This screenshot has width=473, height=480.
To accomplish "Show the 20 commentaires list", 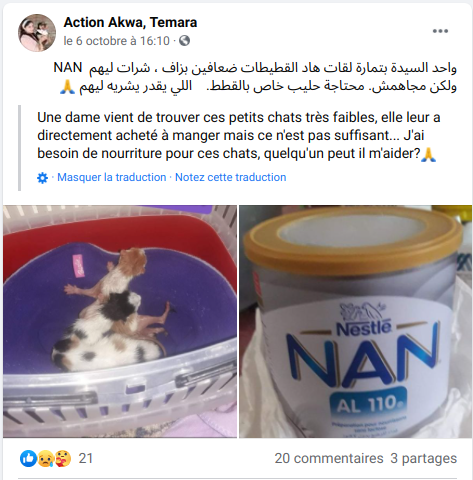I will tap(329, 459).
